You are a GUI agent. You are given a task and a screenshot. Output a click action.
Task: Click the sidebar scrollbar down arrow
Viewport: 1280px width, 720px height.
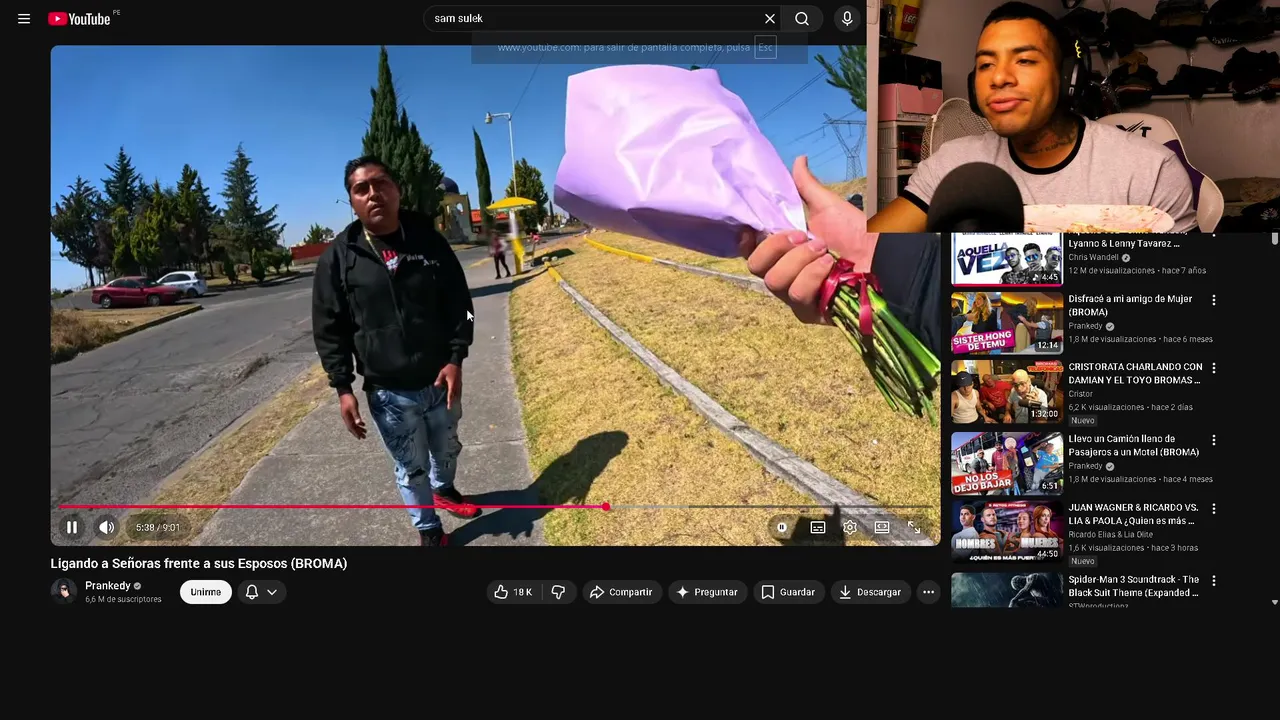tap(1274, 602)
